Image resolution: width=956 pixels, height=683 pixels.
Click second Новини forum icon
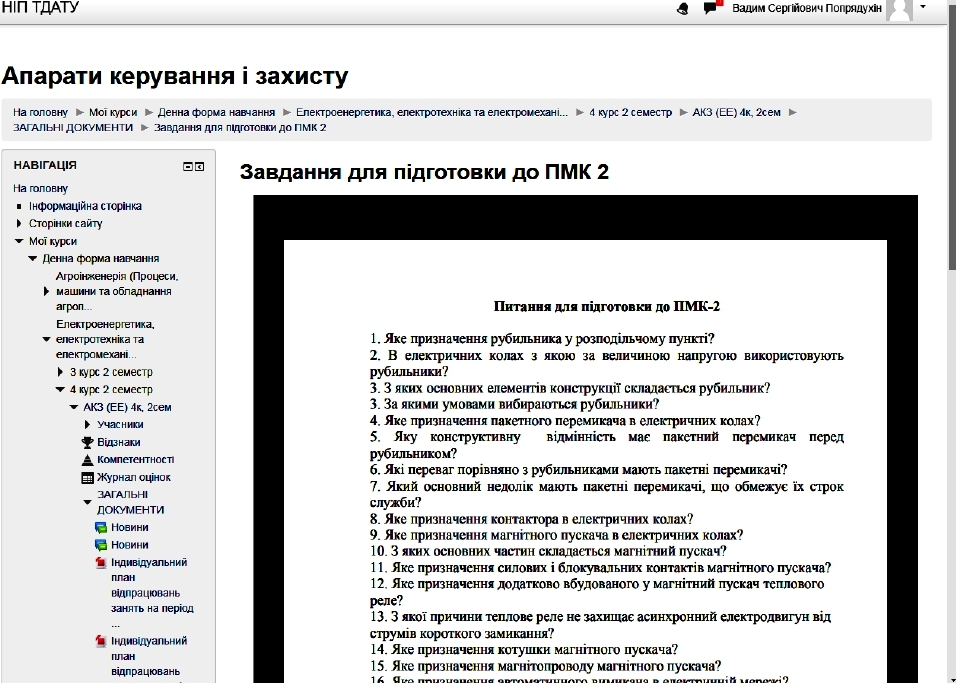coord(101,545)
